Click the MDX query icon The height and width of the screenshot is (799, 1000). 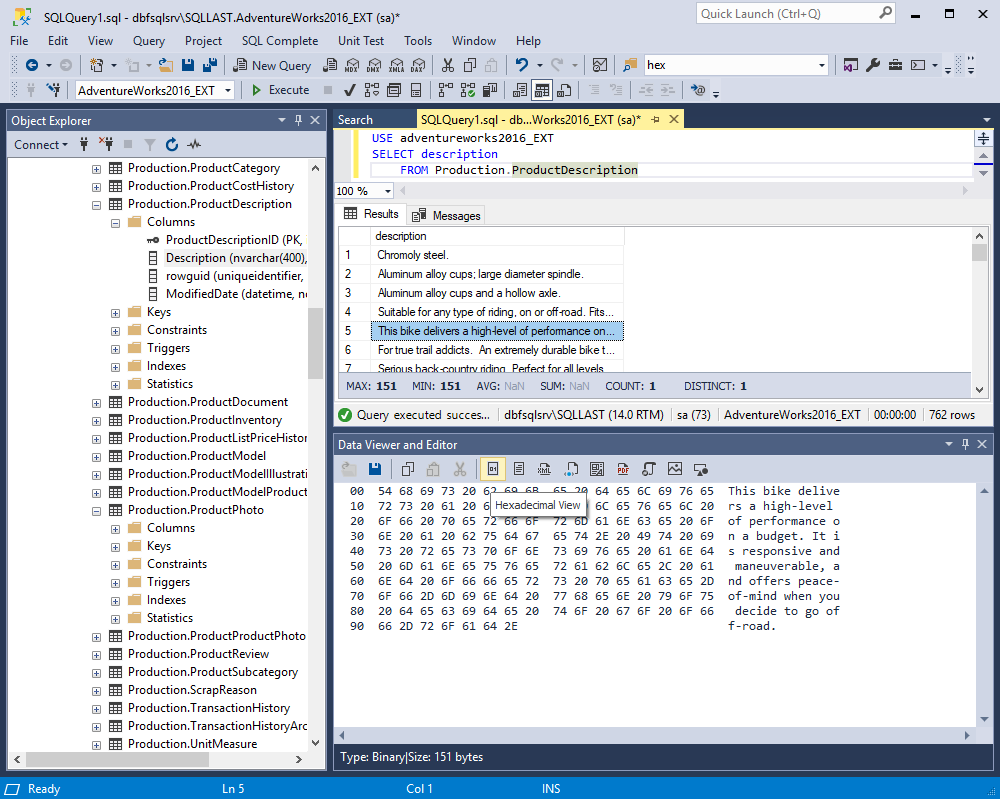coord(352,65)
